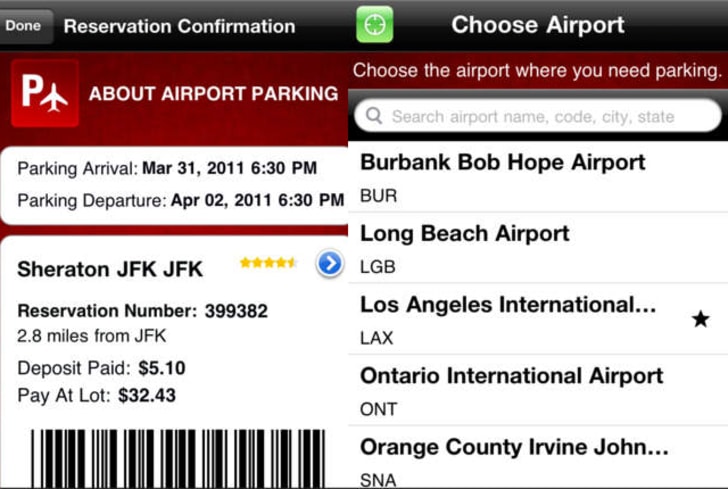Tap the Done button
Image resolution: width=728 pixels, height=489 pixels.
pyautogui.click(x=23, y=26)
